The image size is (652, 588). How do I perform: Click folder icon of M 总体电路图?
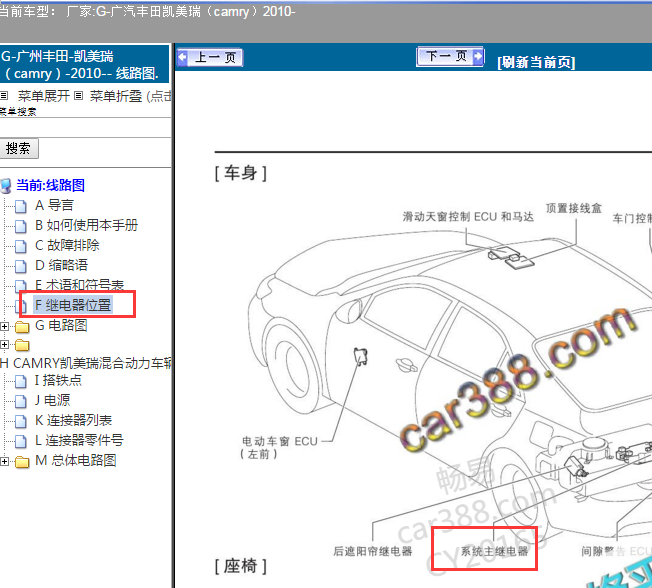[x=22, y=462]
